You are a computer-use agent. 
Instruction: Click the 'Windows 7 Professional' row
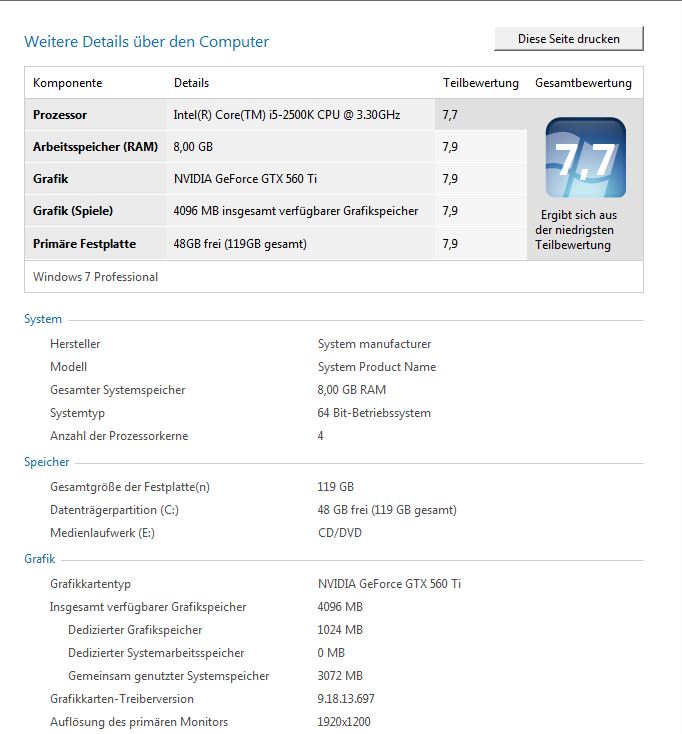click(334, 277)
